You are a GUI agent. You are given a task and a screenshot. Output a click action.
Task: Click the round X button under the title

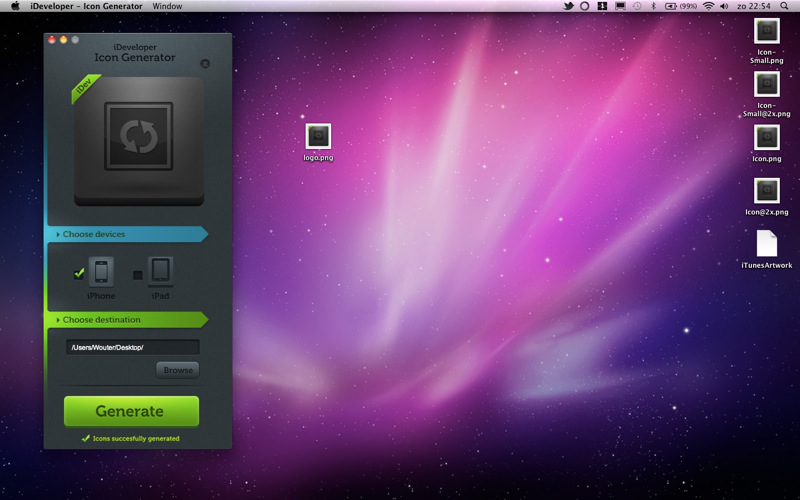(205, 64)
